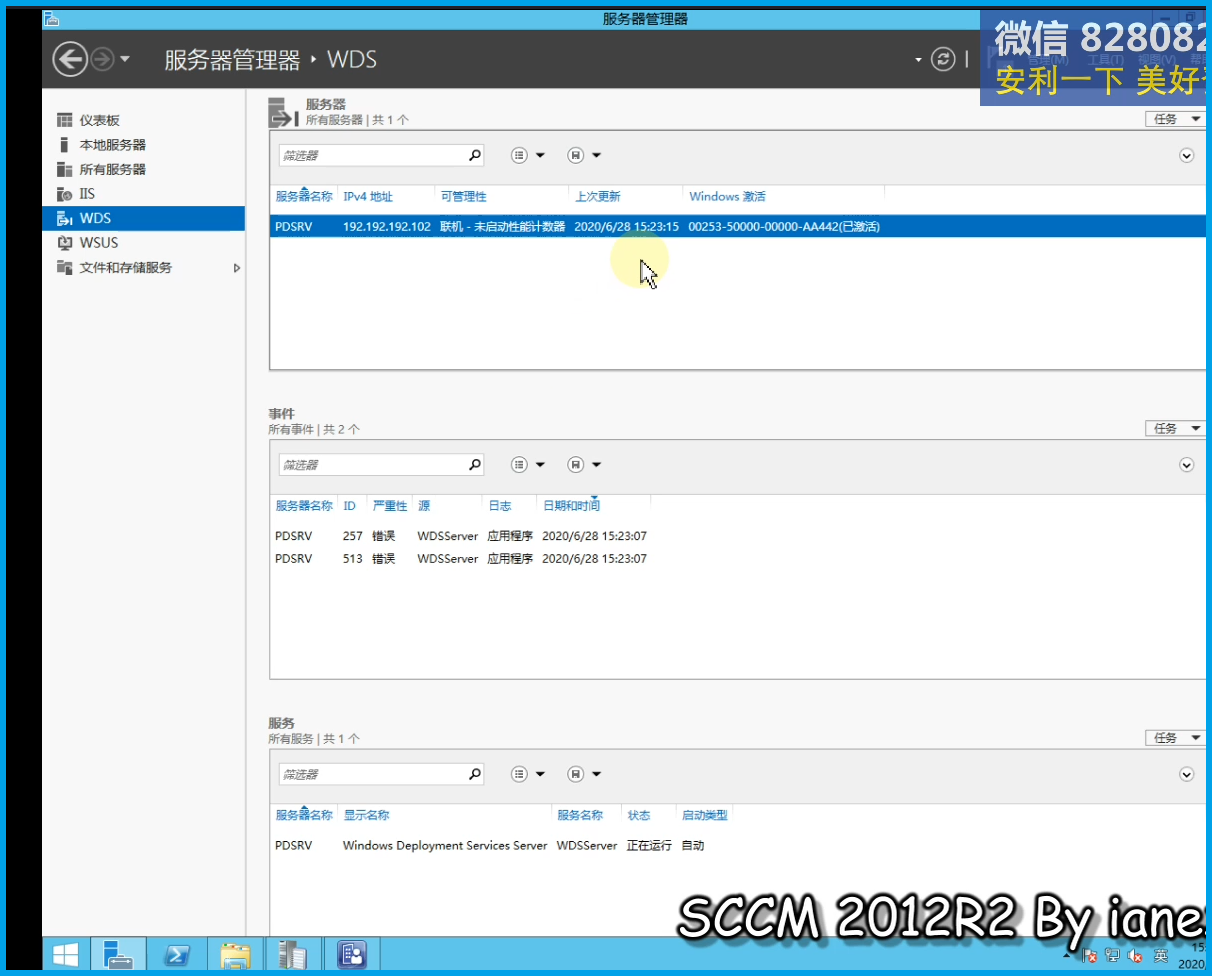Image resolution: width=1212 pixels, height=976 pixels.
Task: Open saved queries icon in 服务 section
Action: (576, 775)
